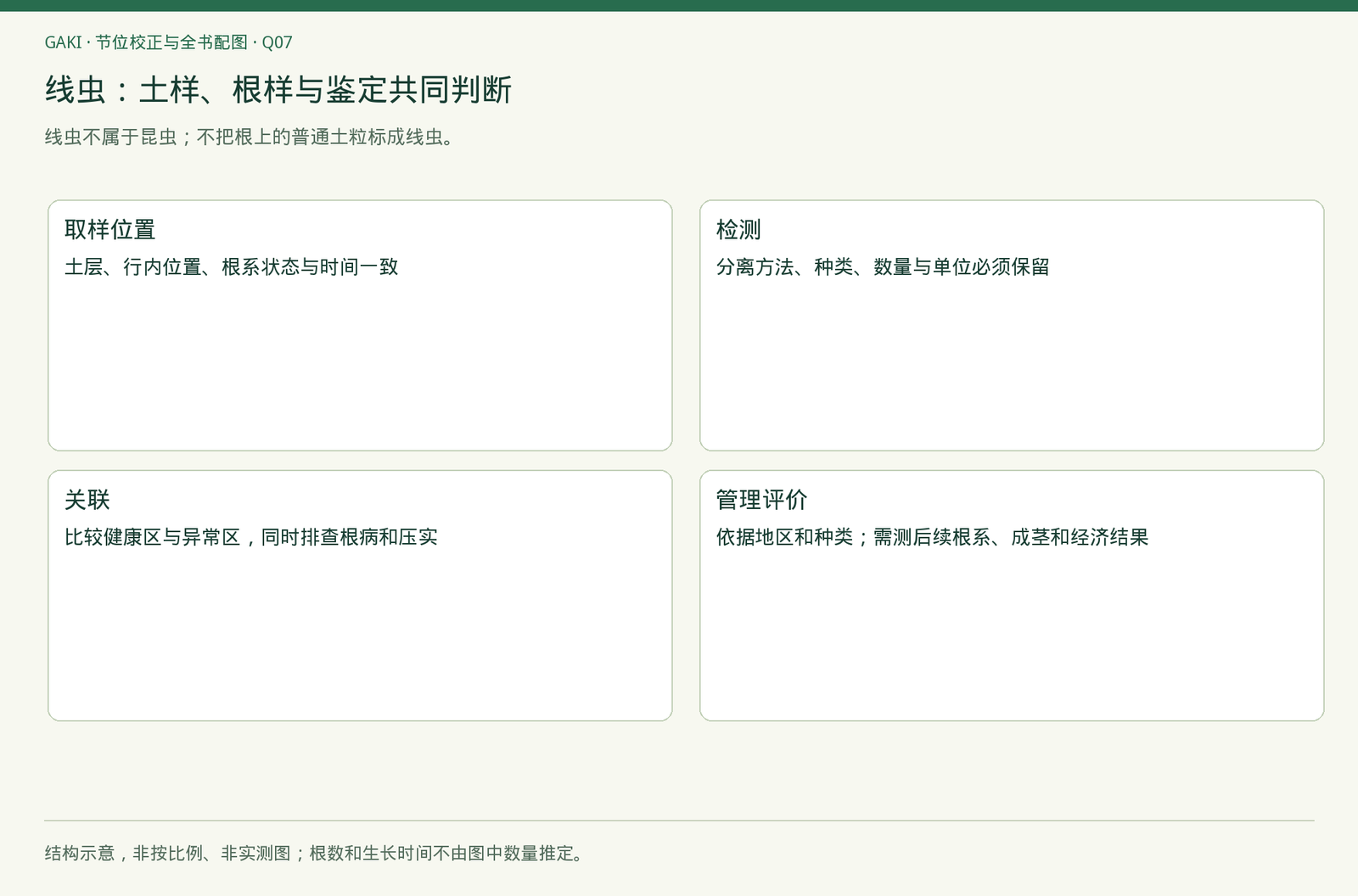This screenshot has height=896, width=1358.
Task: Click the text 分离方法、种类、数量与单位必须保留
Action: 884,267
